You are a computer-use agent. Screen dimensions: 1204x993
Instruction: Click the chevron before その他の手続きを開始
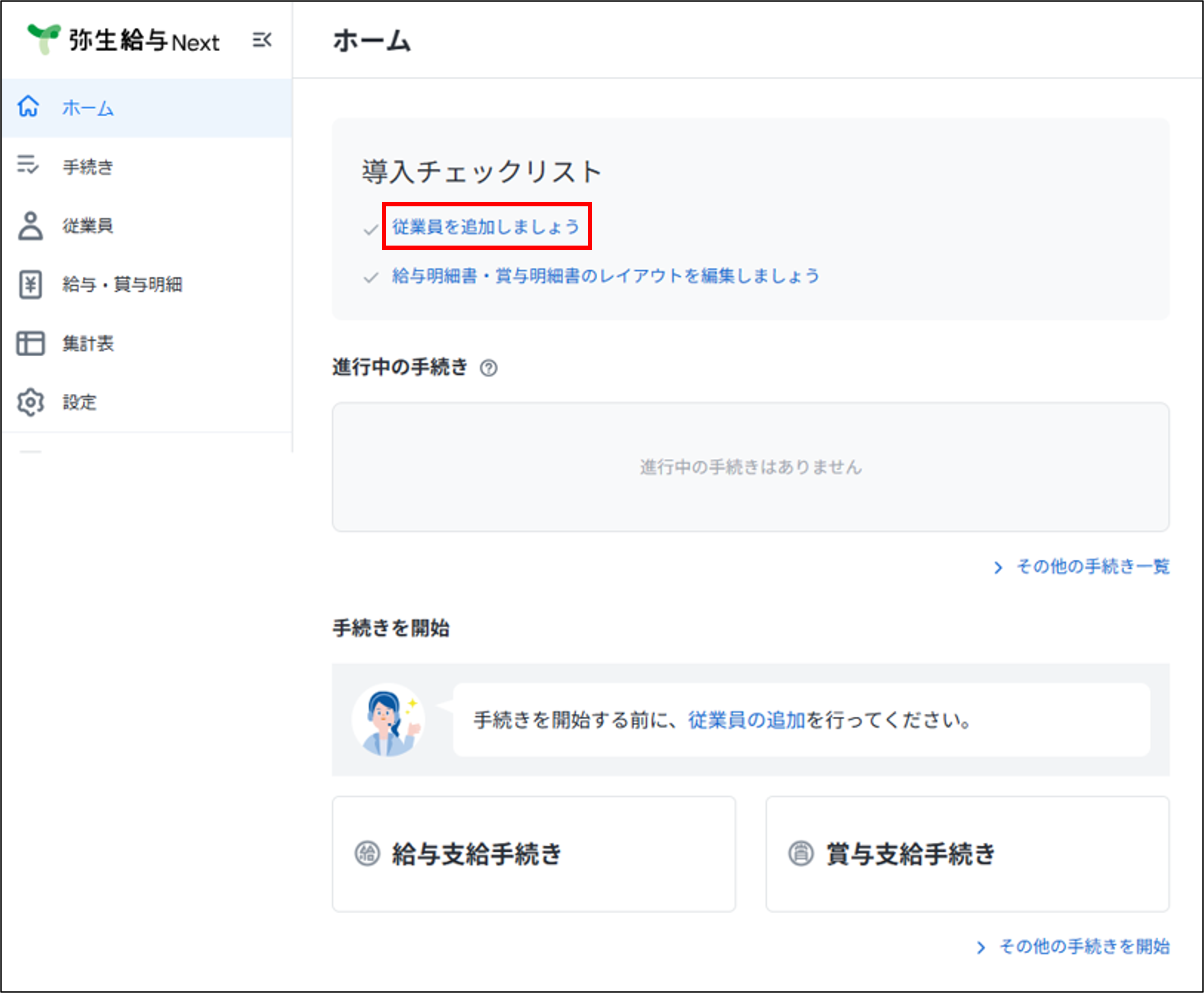tap(981, 948)
